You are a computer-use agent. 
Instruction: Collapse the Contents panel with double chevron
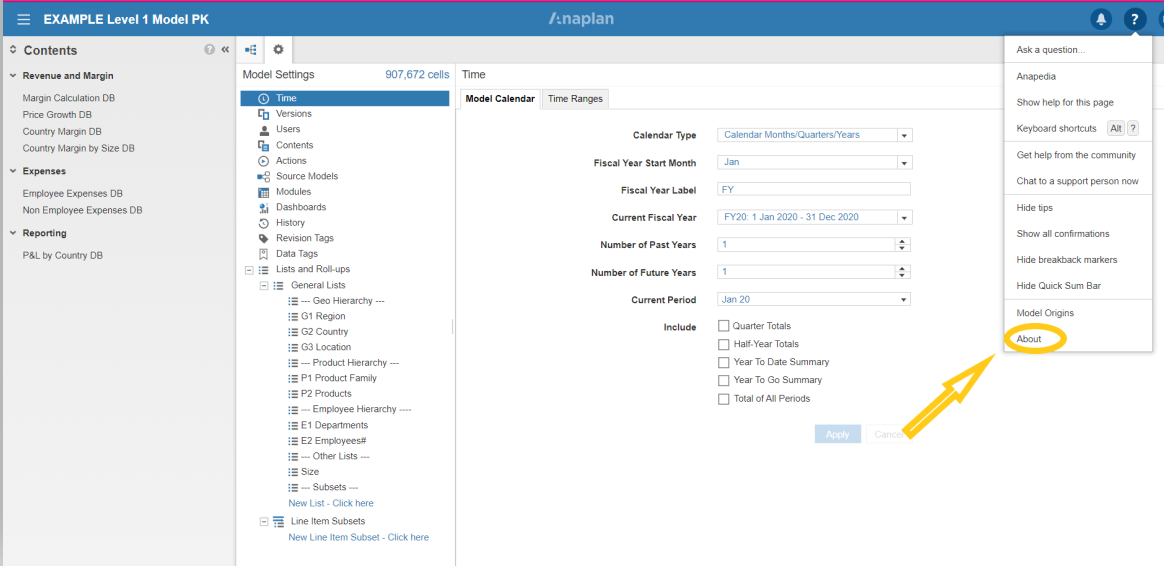click(225, 50)
